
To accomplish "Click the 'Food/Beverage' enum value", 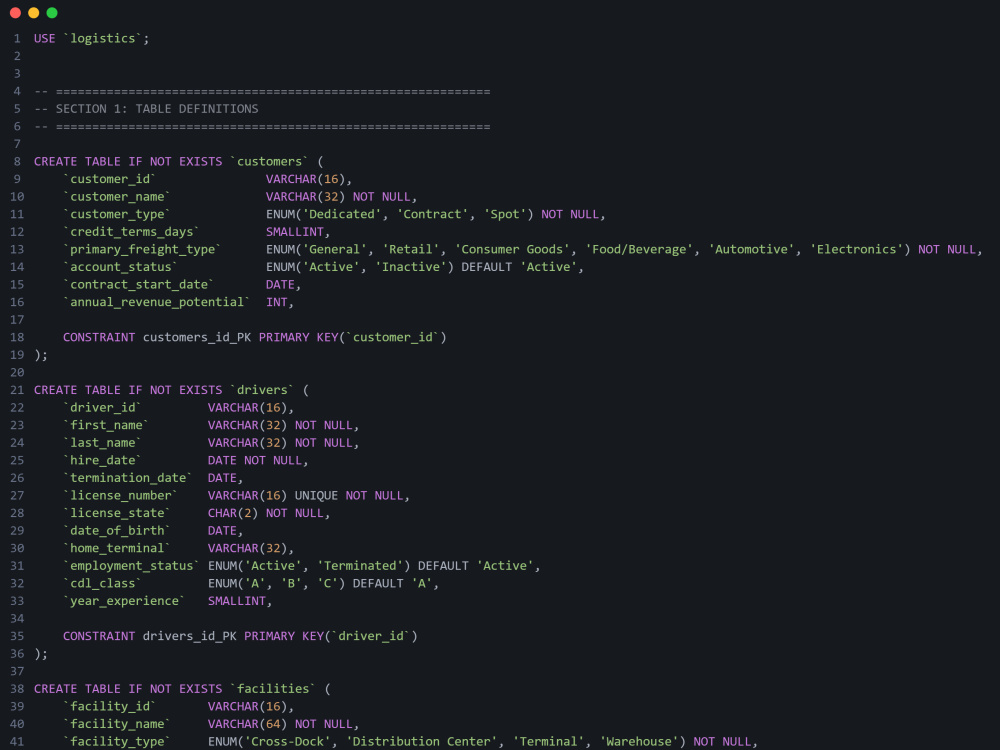I will pos(639,249).
